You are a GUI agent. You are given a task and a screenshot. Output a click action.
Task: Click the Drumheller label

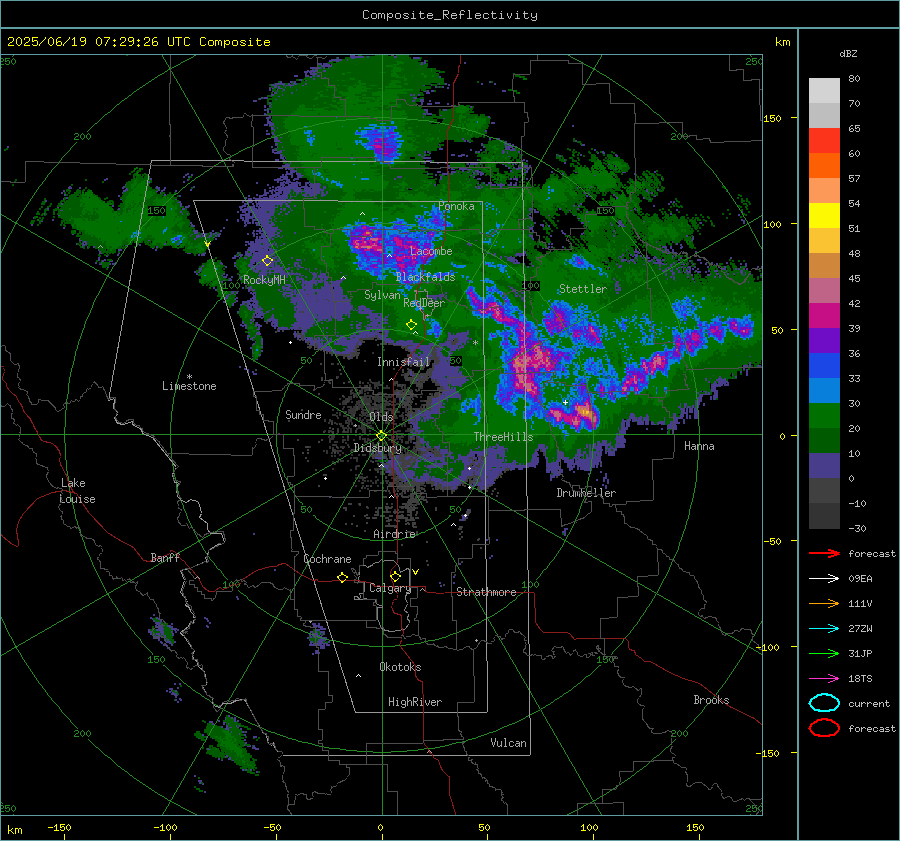coord(586,493)
